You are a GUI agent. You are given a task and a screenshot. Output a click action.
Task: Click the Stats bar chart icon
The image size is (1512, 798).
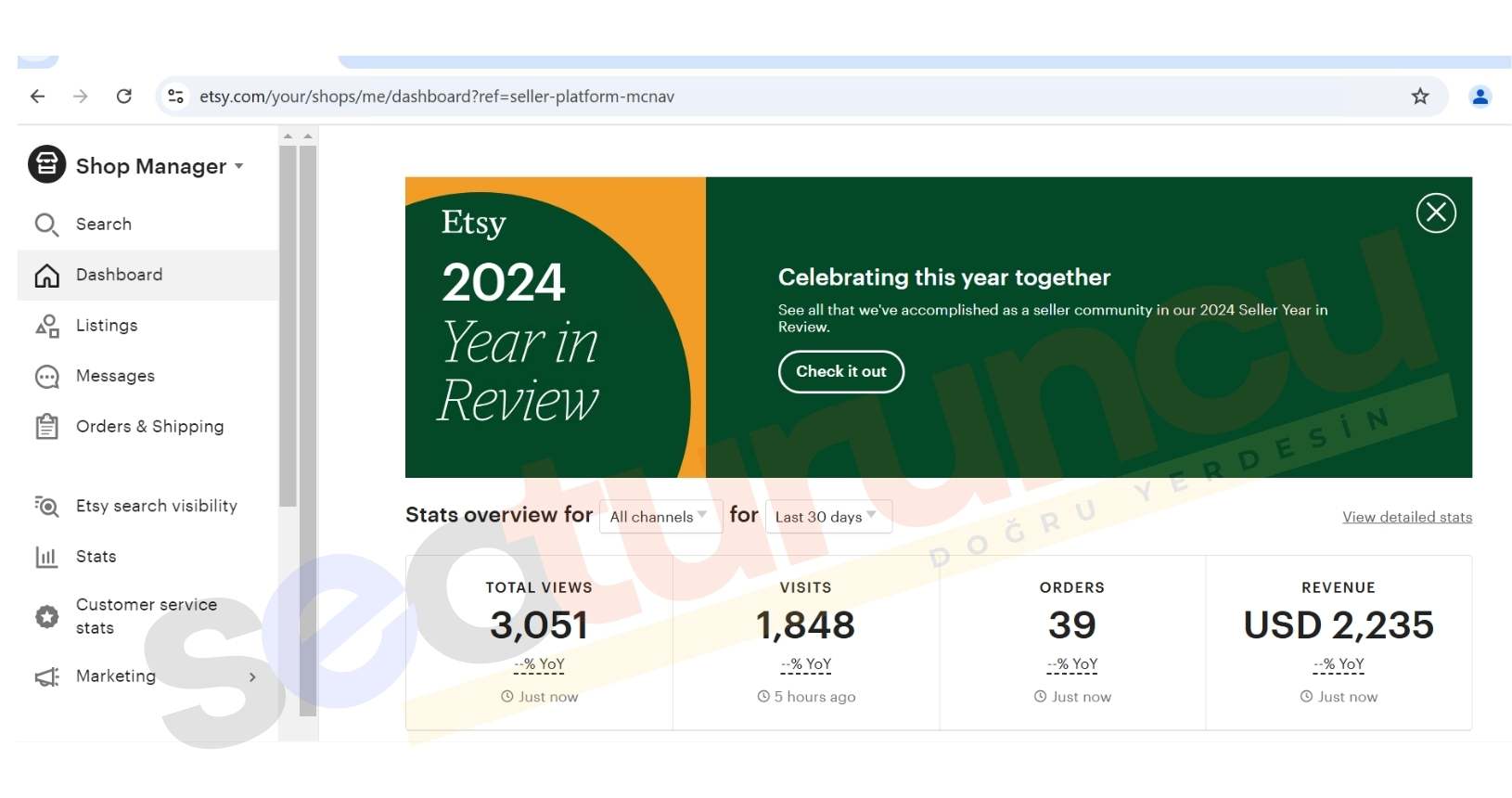pyautogui.click(x=46, y=557)
